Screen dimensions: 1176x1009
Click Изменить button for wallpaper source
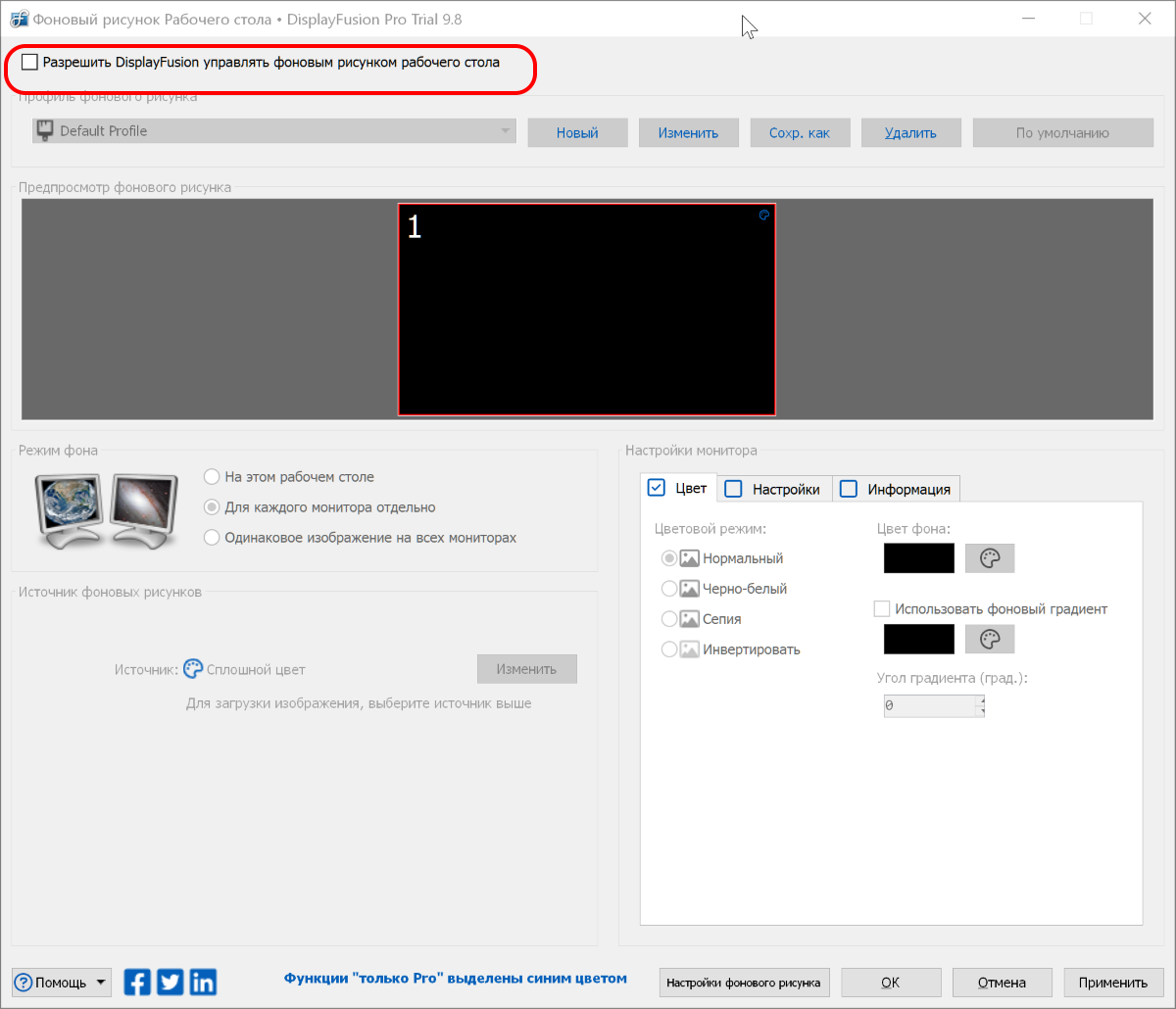pos(527,669)
